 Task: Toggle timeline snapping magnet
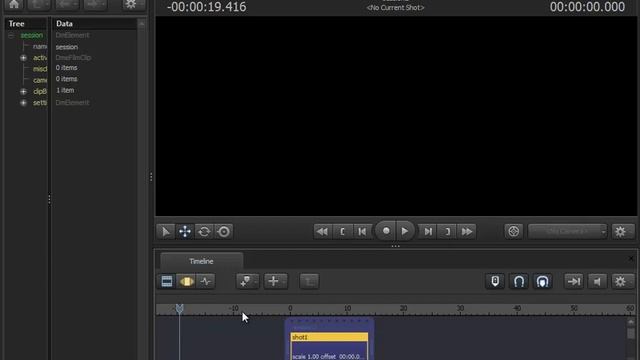click(519, 281)
